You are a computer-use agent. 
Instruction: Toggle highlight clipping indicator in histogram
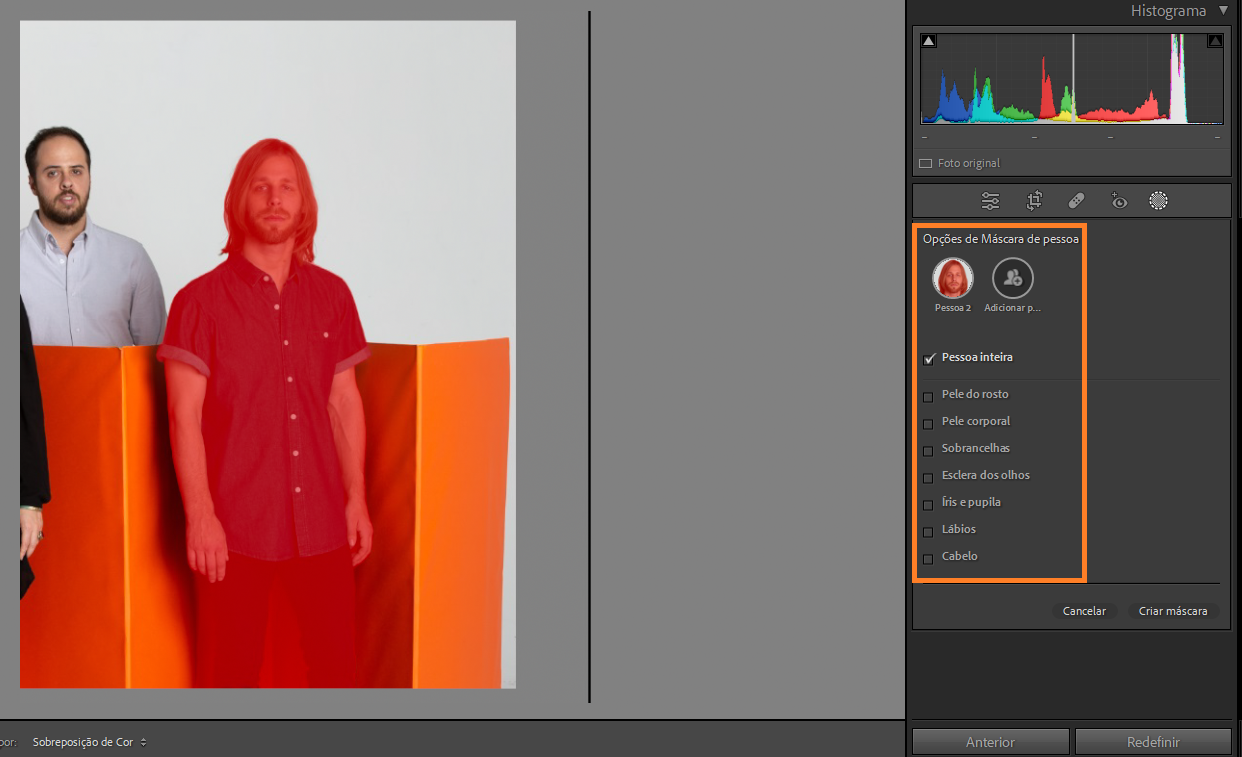pos(1215,41)
